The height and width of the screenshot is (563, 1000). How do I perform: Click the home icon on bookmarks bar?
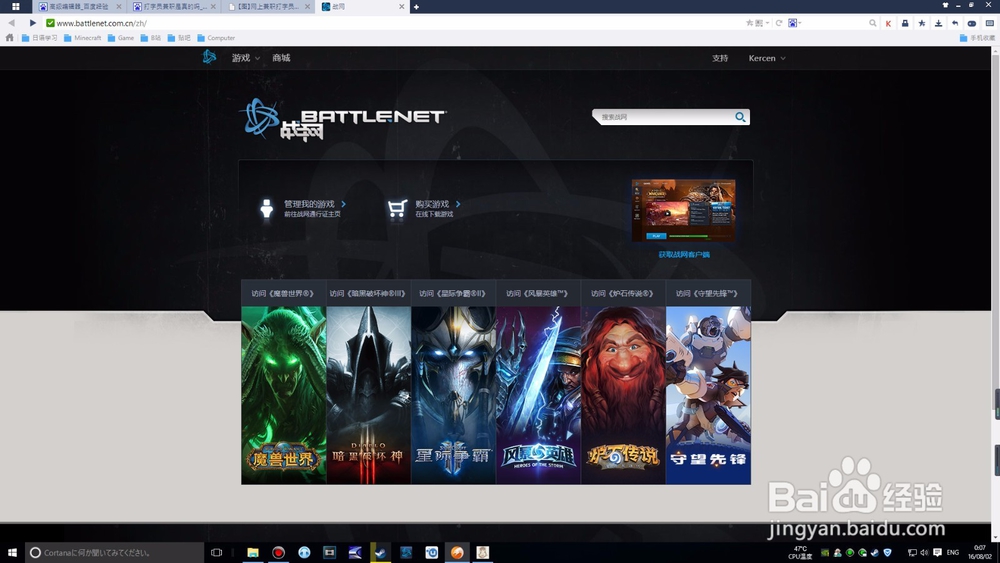(x=10, y=38)
